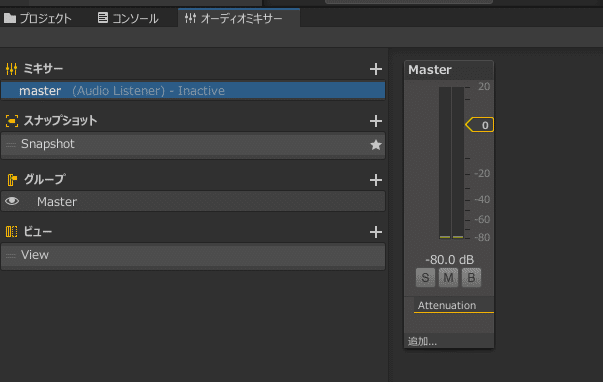This screenshot has height=382, width=603.
Task: Select the オーディオミキサー tab
Action: pyautogui.click(x=239, y=18)
